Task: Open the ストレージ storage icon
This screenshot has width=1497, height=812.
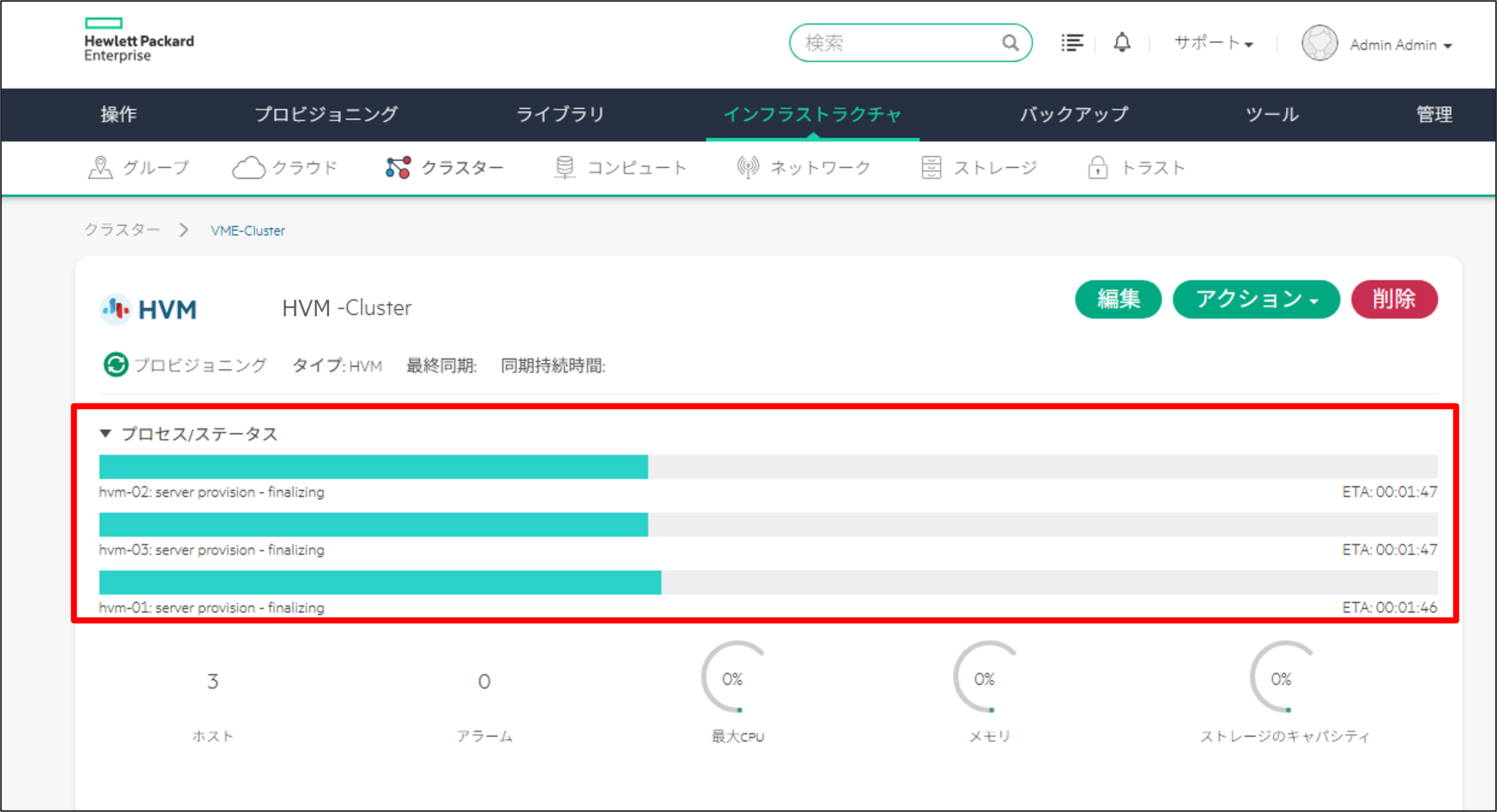Action: point(931,168)
